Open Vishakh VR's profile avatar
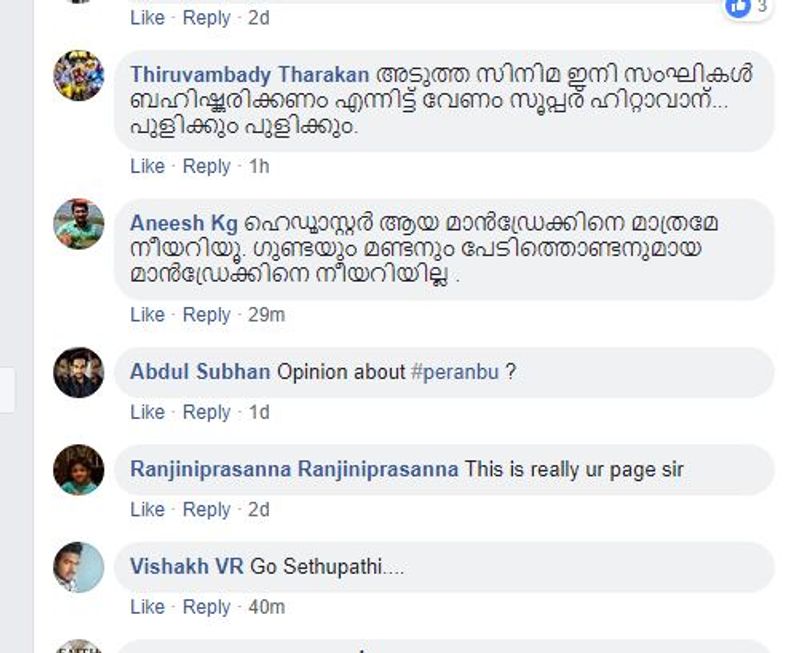800x653 pixels. pyautogui.click(x=78, y=567)
